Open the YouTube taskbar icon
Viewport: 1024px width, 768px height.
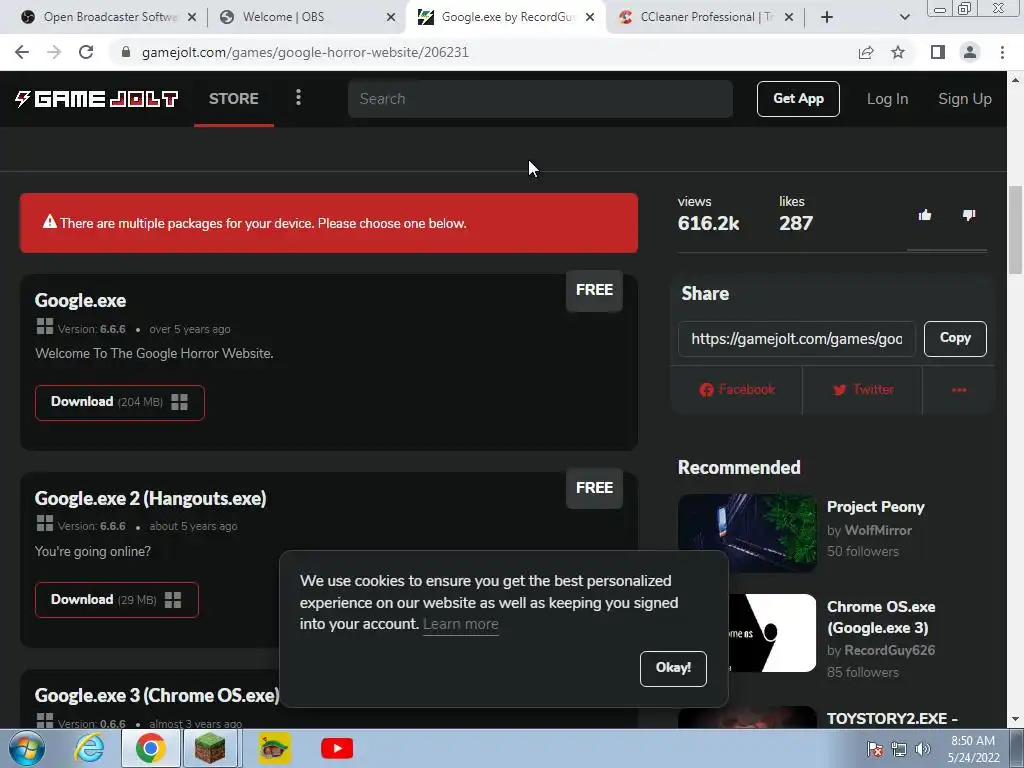point(337,748)
